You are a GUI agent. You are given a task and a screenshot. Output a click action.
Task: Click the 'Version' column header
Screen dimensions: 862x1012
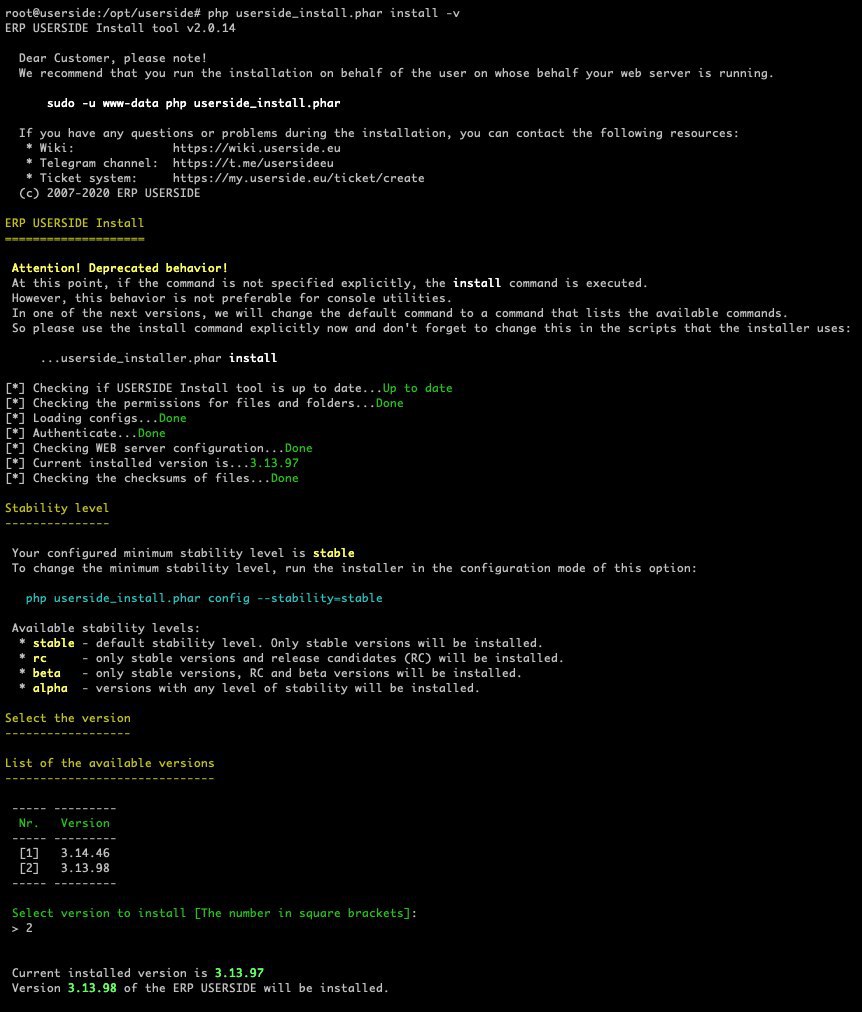point(85,823)
